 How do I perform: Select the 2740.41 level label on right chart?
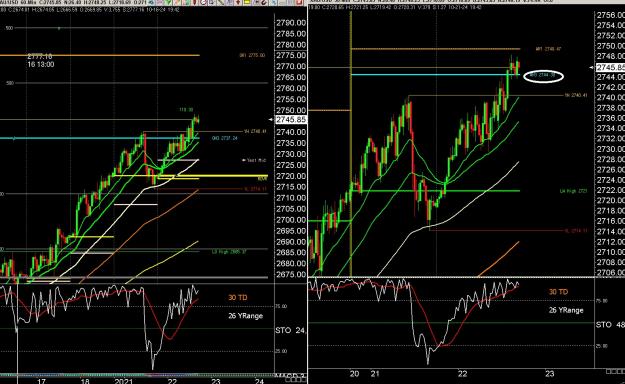576,95
